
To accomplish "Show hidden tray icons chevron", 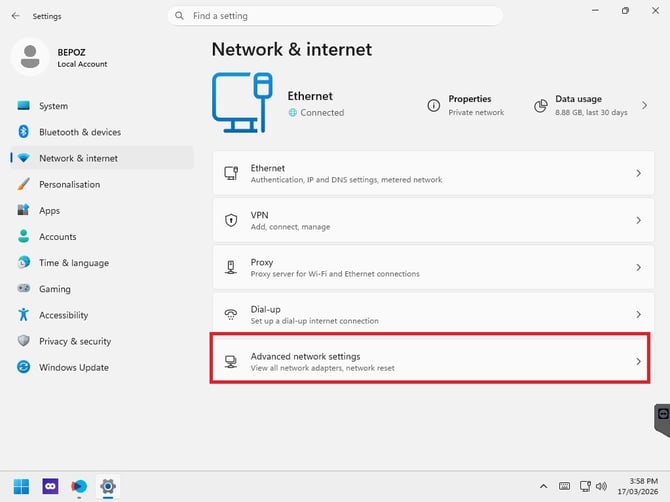I will click(544, 486).
